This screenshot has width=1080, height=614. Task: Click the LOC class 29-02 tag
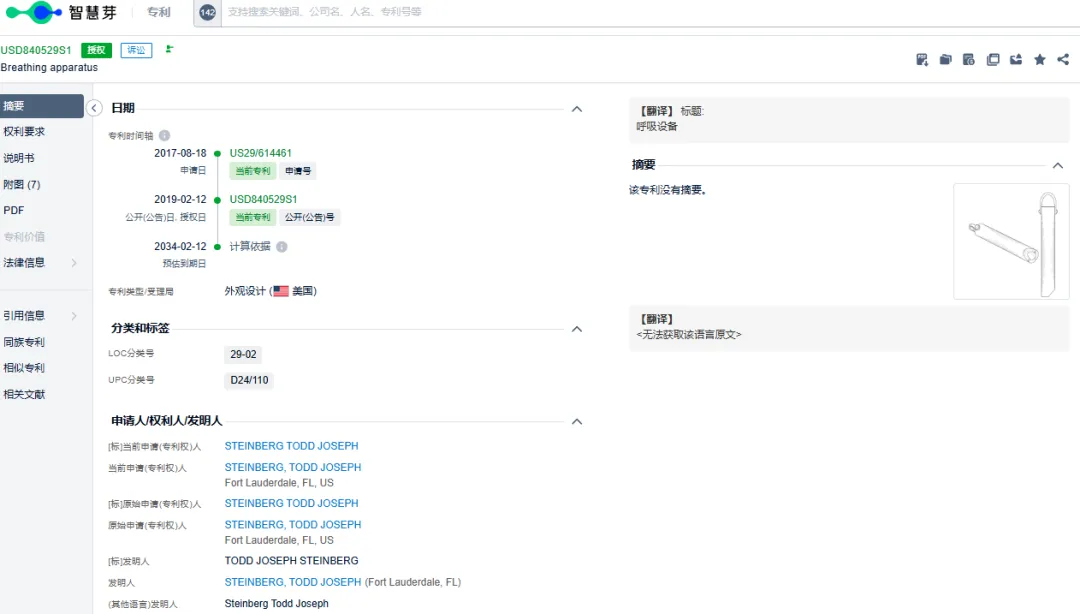243,354
